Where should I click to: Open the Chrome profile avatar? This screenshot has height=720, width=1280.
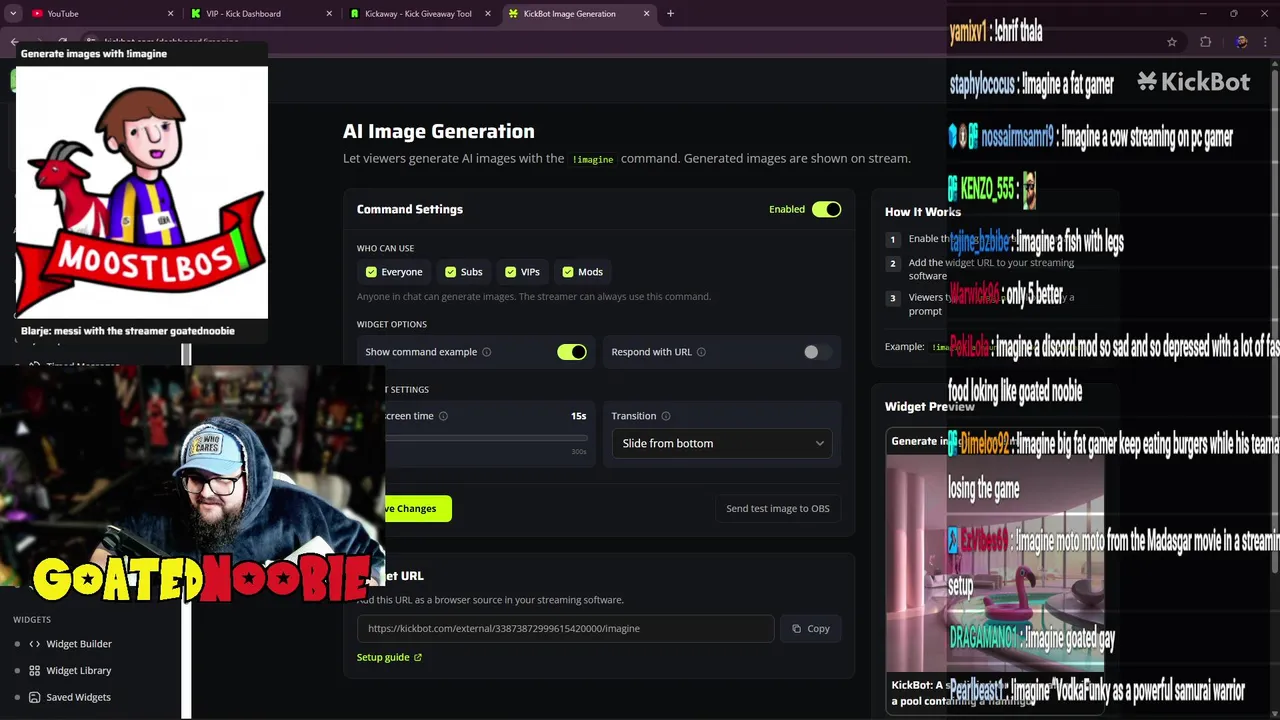(1241, 42)
